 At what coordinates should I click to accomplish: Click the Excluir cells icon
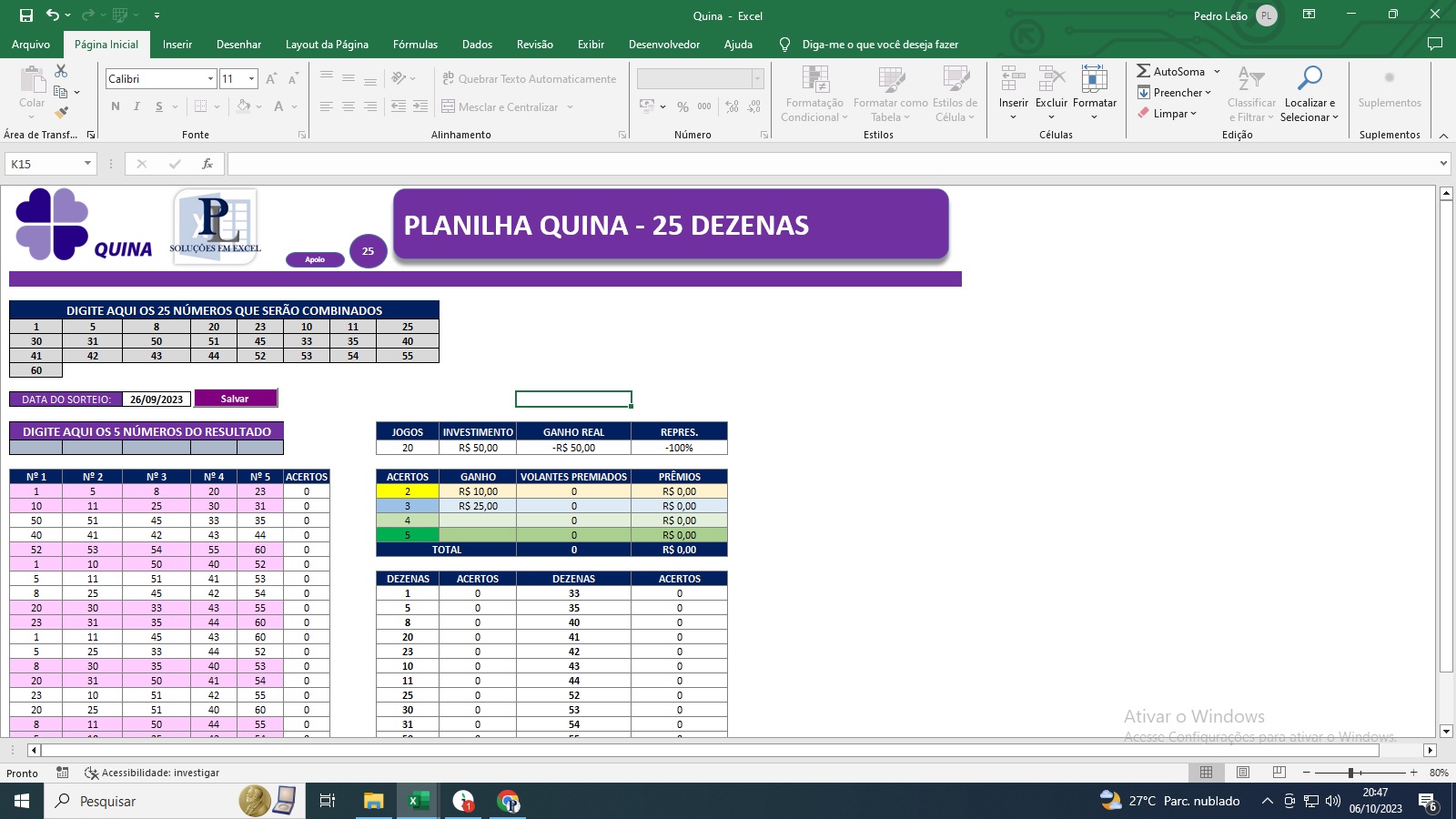[x=1051, y=79]
